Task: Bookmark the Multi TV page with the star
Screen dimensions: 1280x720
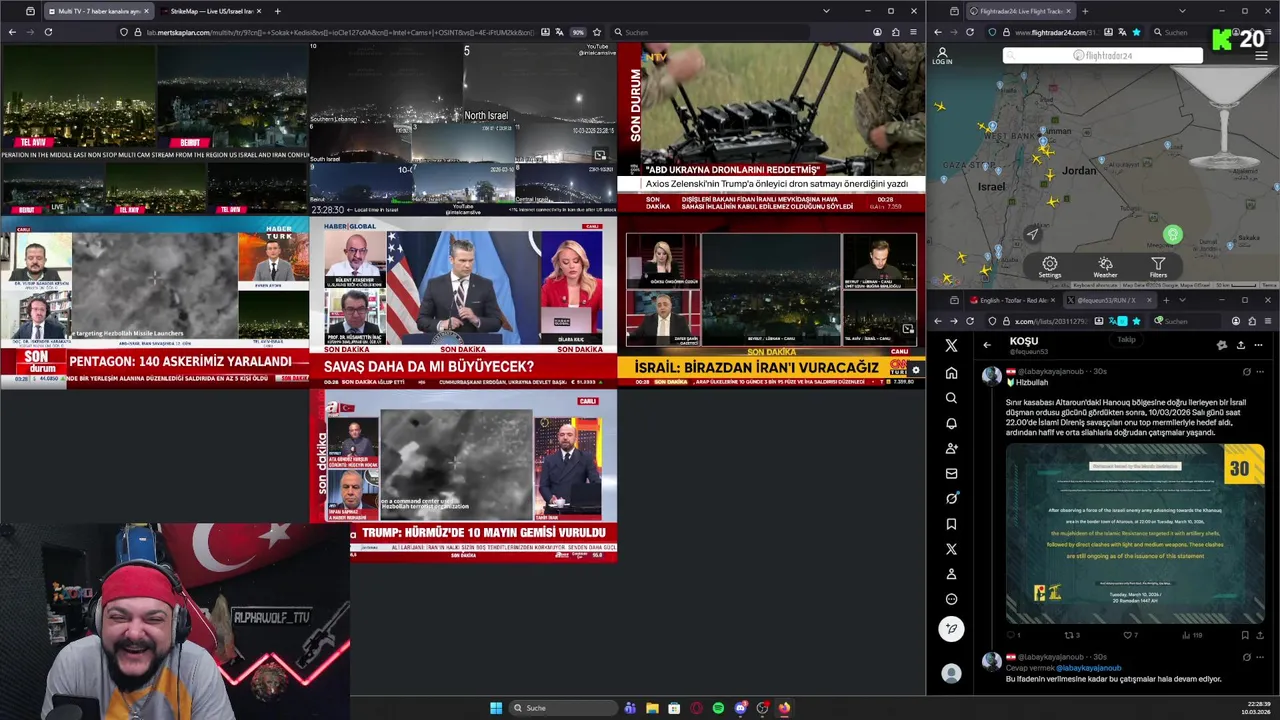Action: click(x=597, y=32)
